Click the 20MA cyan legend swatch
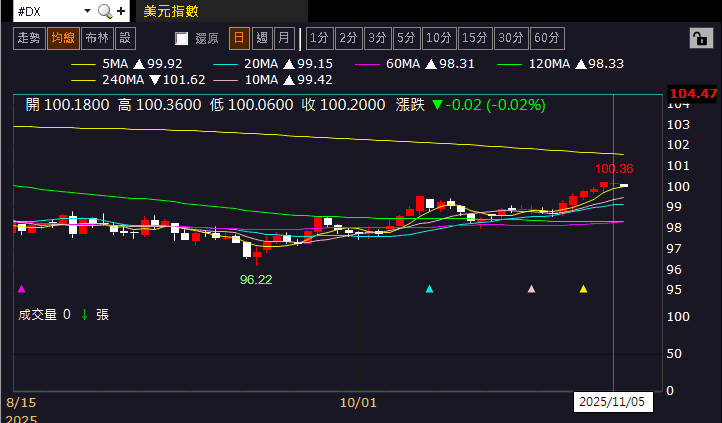This screenshot has height=423, width=722. click(x=225, y=64)
